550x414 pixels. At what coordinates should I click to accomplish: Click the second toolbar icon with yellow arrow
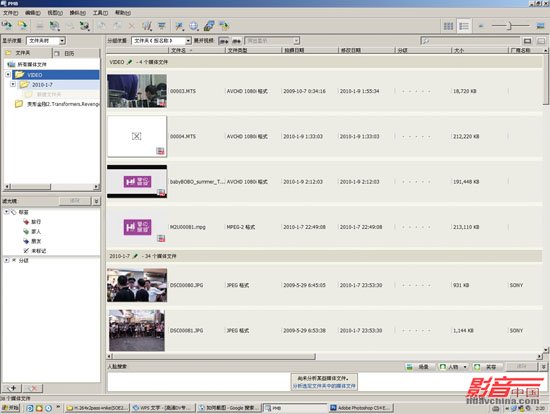(x=22, y=26)
